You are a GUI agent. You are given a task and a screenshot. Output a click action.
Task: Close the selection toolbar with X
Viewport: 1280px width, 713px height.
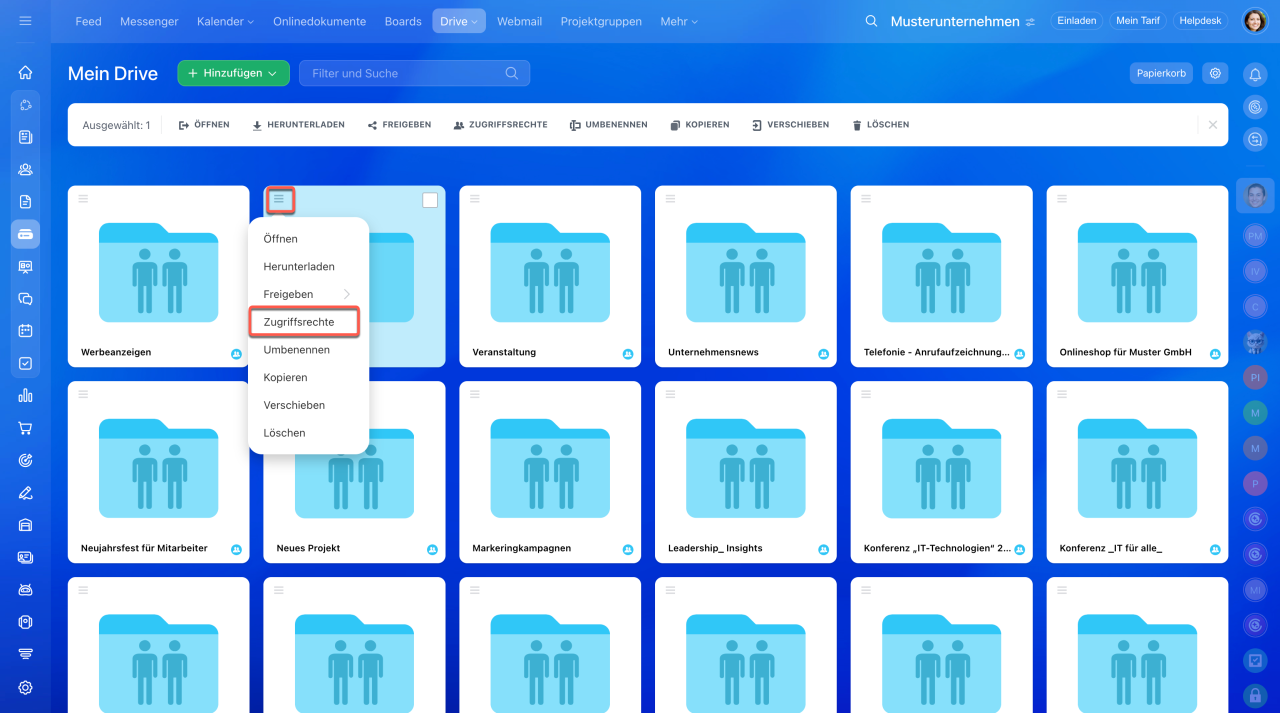click(1212, 125)
